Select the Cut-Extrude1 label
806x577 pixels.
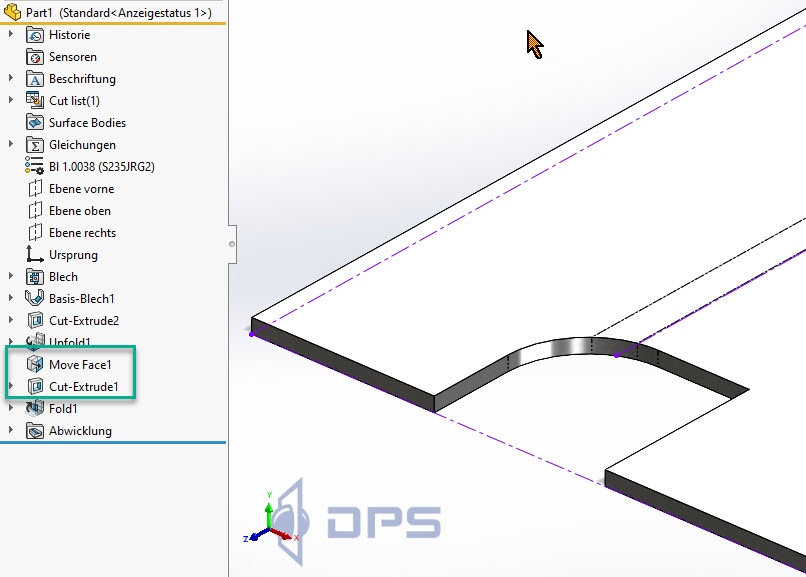(x=84, y=386)
